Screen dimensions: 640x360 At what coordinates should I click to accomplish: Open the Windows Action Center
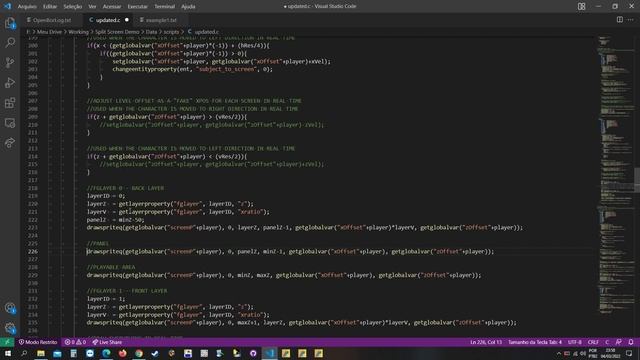(x=629, y=353)
